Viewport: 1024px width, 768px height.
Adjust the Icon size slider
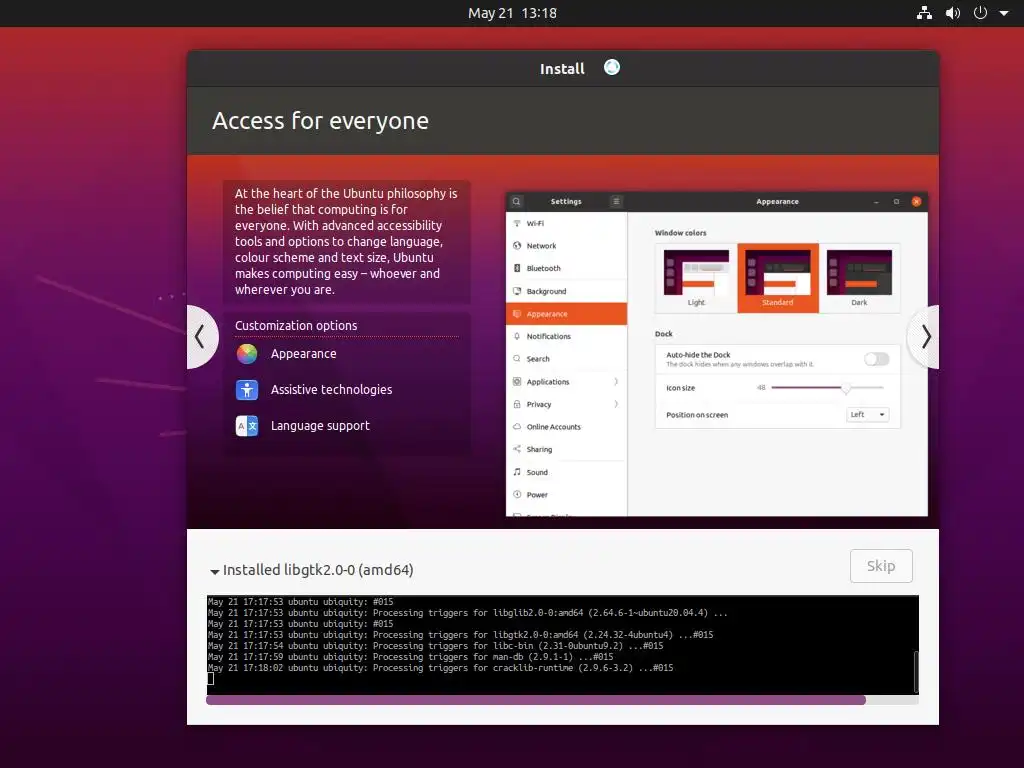pyautogui.click(x=827, y=388)
